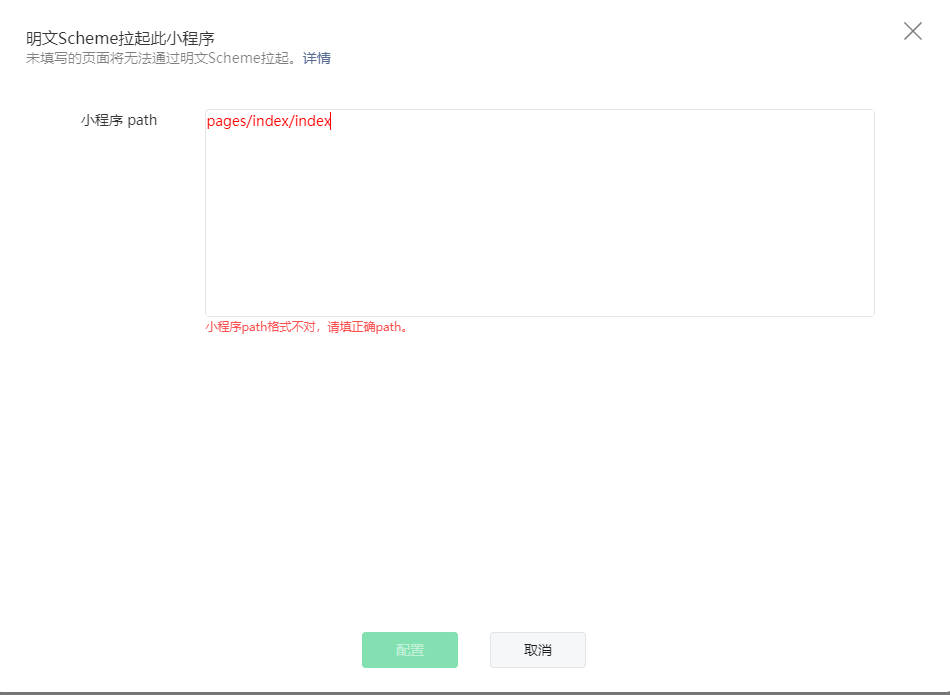Cancel with the 取消 button
Viewport: 950px width, 695px height.
click(537, 650)
